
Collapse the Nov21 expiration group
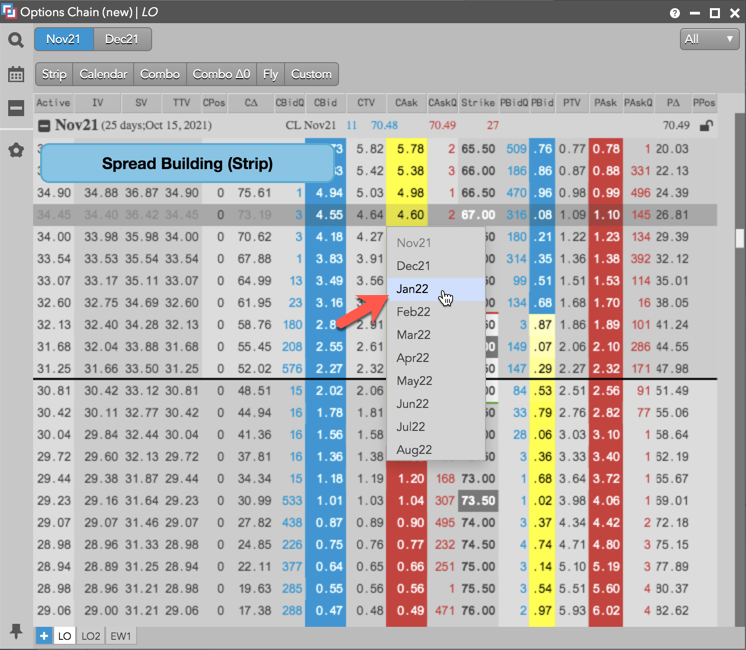44,126
